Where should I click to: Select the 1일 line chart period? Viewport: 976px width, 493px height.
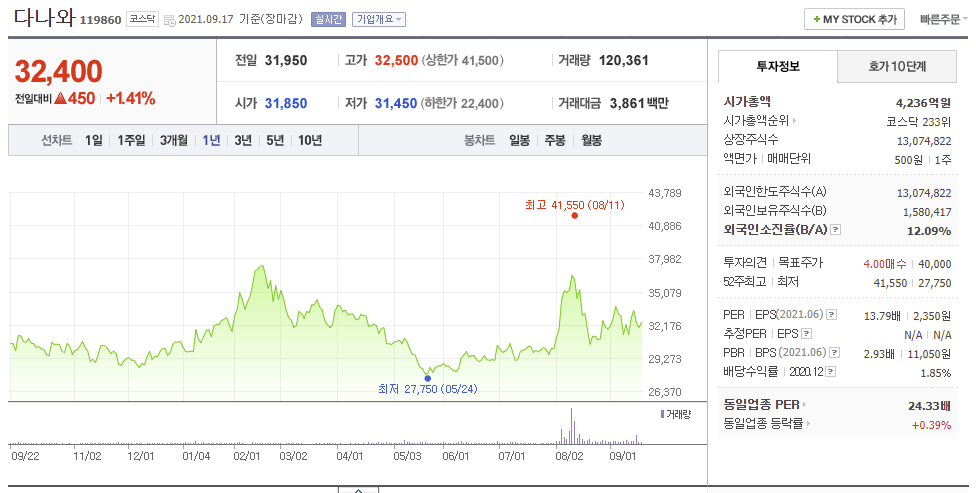click(94, 141)
